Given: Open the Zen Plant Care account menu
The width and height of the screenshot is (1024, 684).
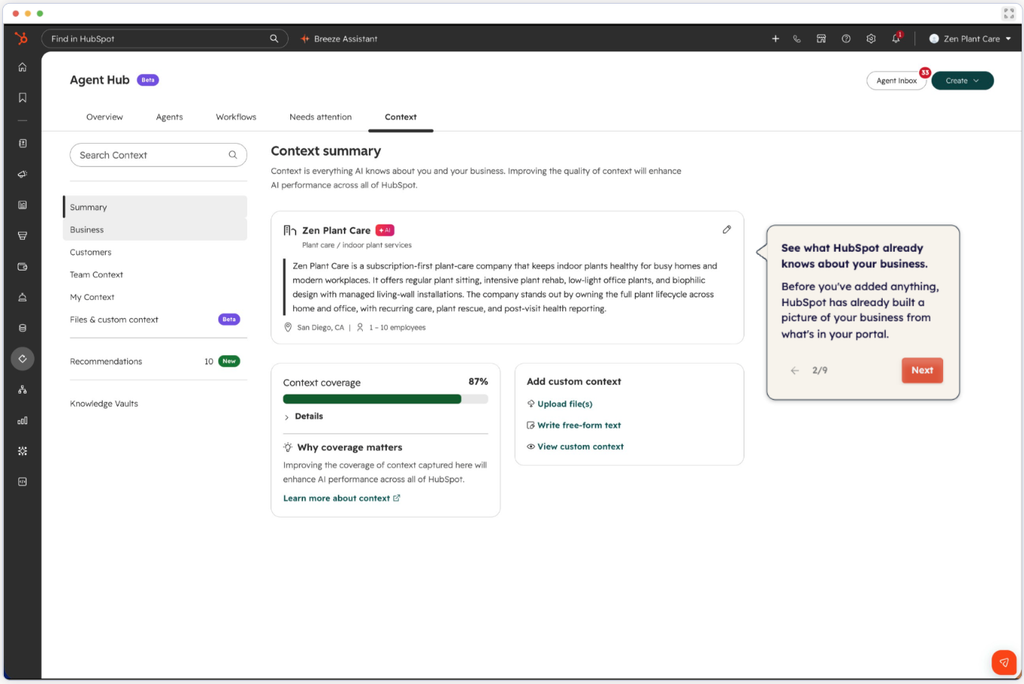Looking at the screenshot, I should [x=970, y=39].
